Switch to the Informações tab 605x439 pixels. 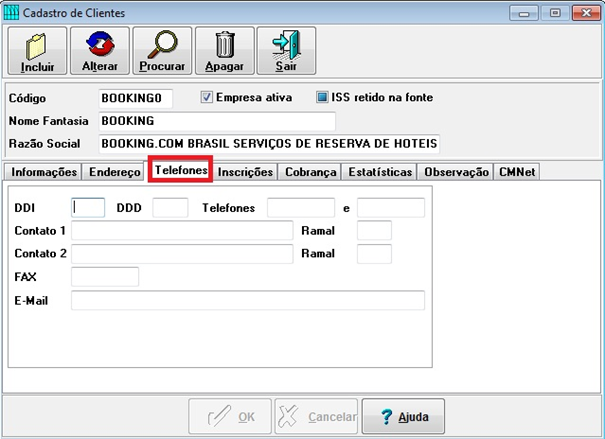(43, 172)
